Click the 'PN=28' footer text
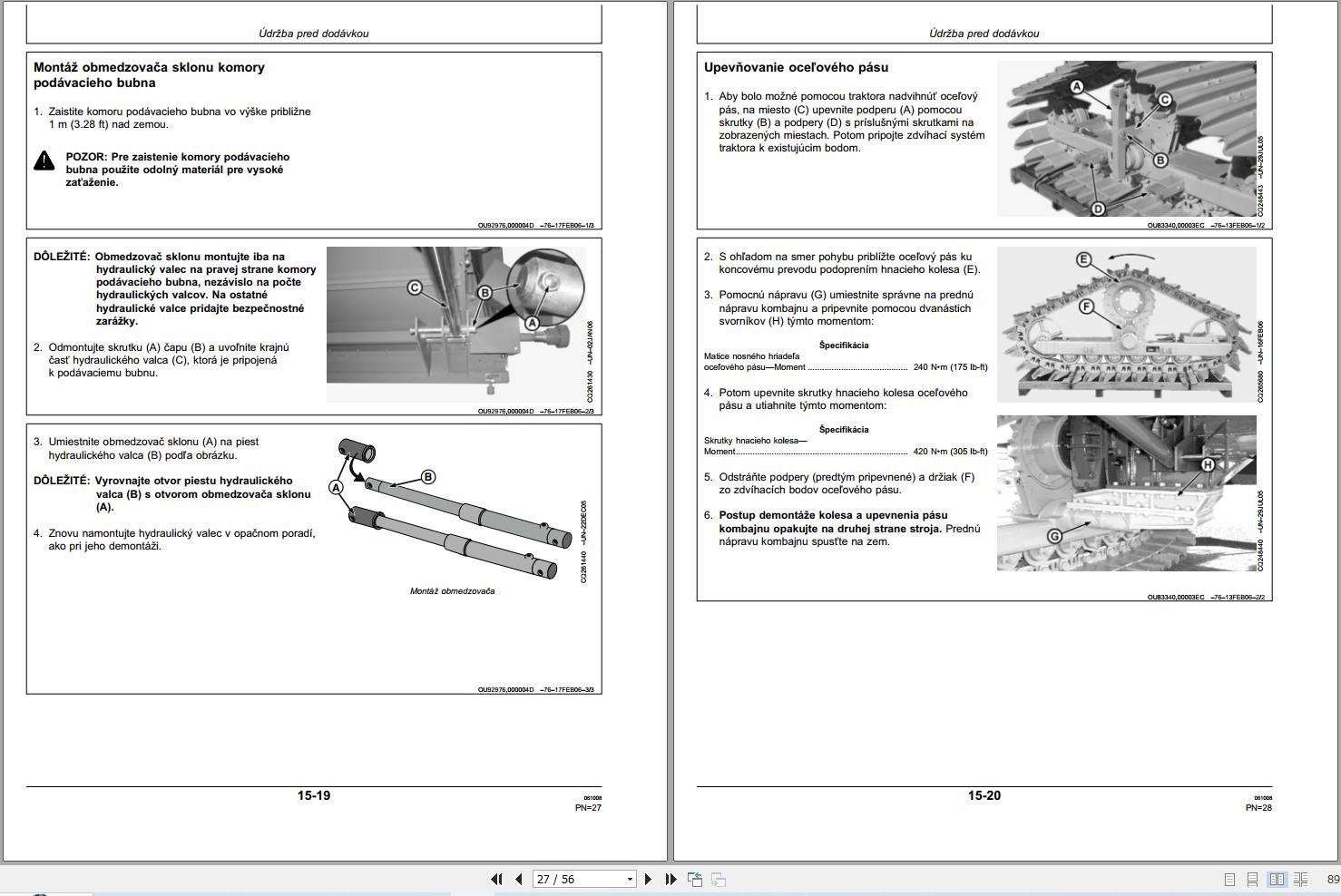 [x=1258, y=807]
